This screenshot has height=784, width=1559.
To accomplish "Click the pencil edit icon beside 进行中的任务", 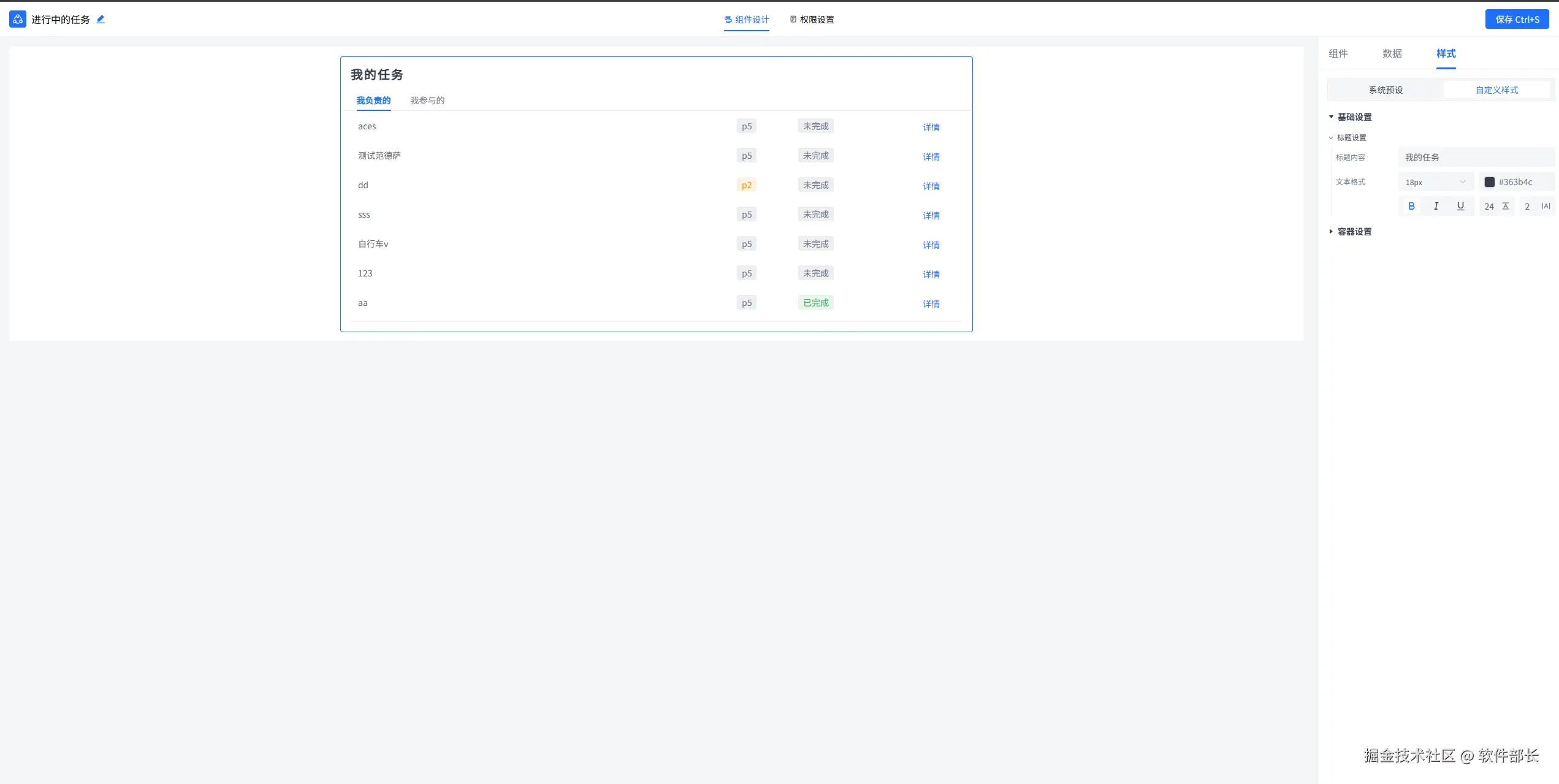I will click(x=101, y=19).
